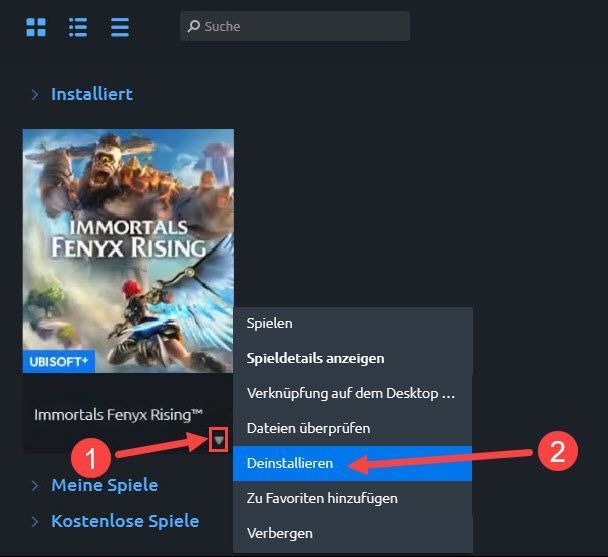Expand Meine Spiele chevron

click(x=35, y=485)
